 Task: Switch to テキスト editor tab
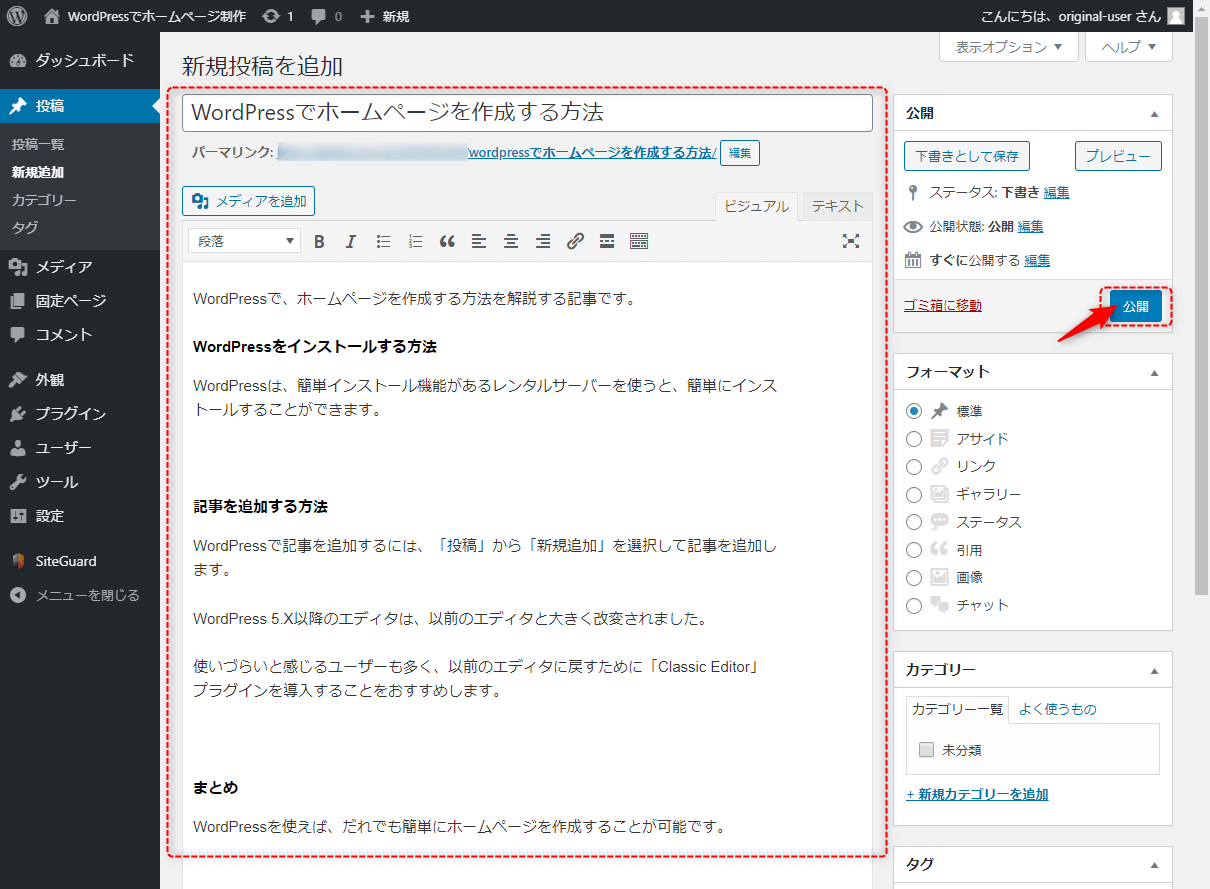pyautogui.click(x=837, y=206)
